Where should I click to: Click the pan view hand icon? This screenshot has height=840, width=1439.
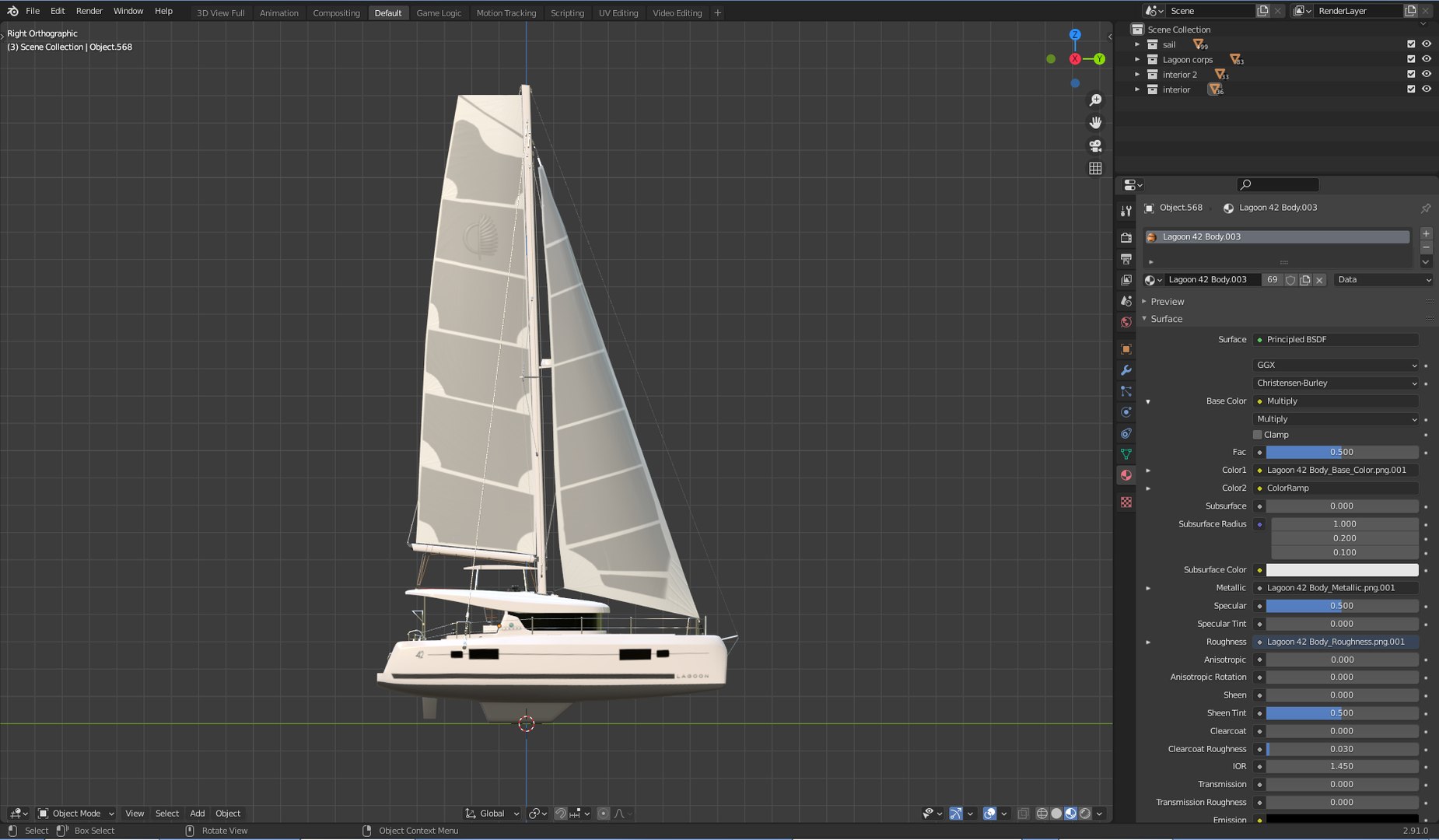[1095, 123]
